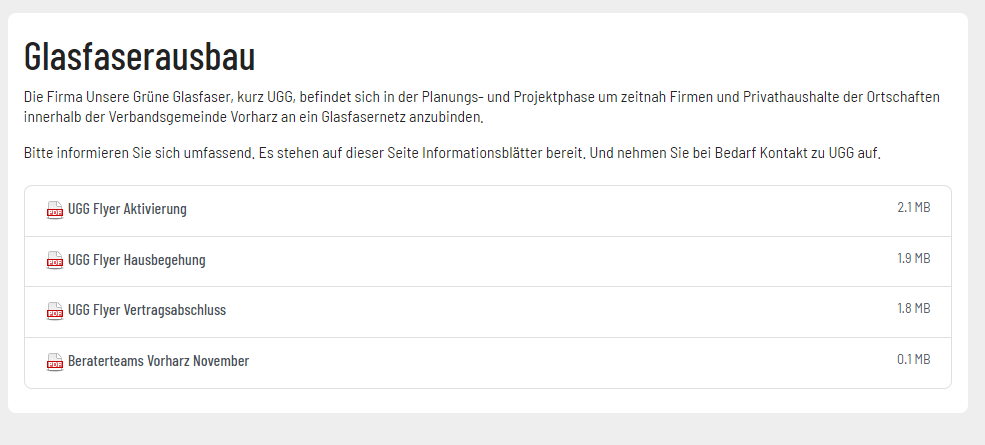
Task: Click the PDF icon beside UGG Flyer Vertragsabschluss
Action: 55,311
